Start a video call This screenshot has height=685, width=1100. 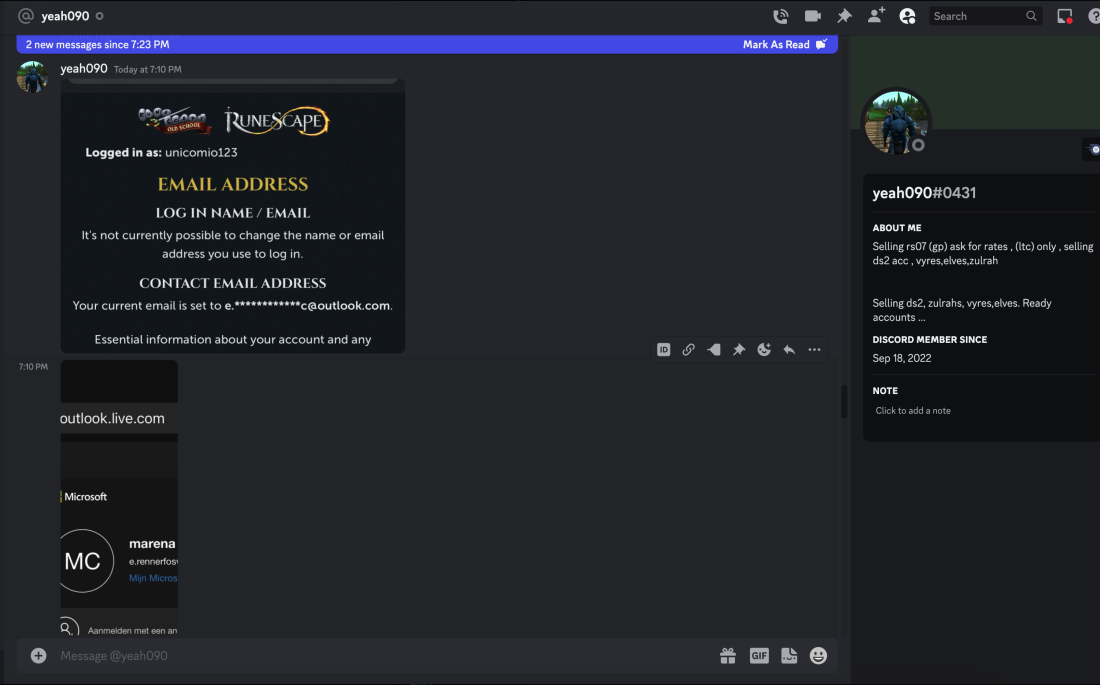812,16
